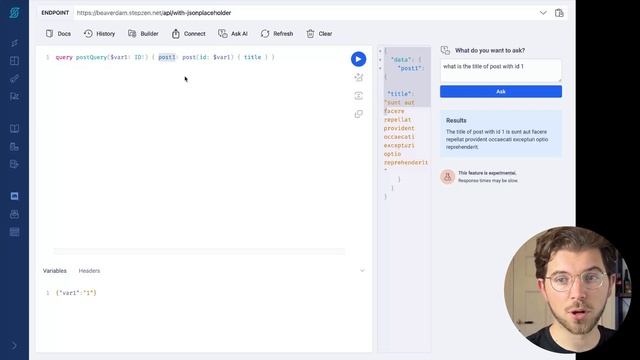Click the 'title' field in the query editor

click(x=252, y=57)
